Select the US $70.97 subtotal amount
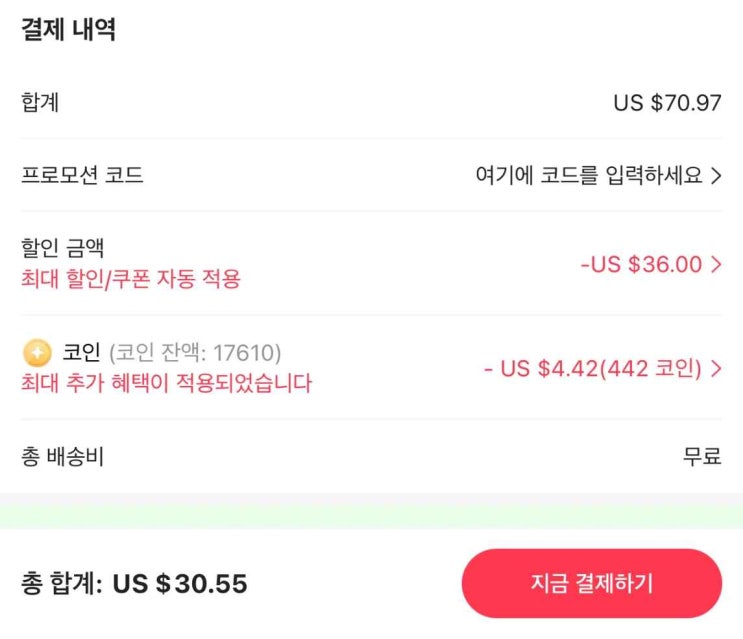This screenshot has height=639, width=743. 667,102
